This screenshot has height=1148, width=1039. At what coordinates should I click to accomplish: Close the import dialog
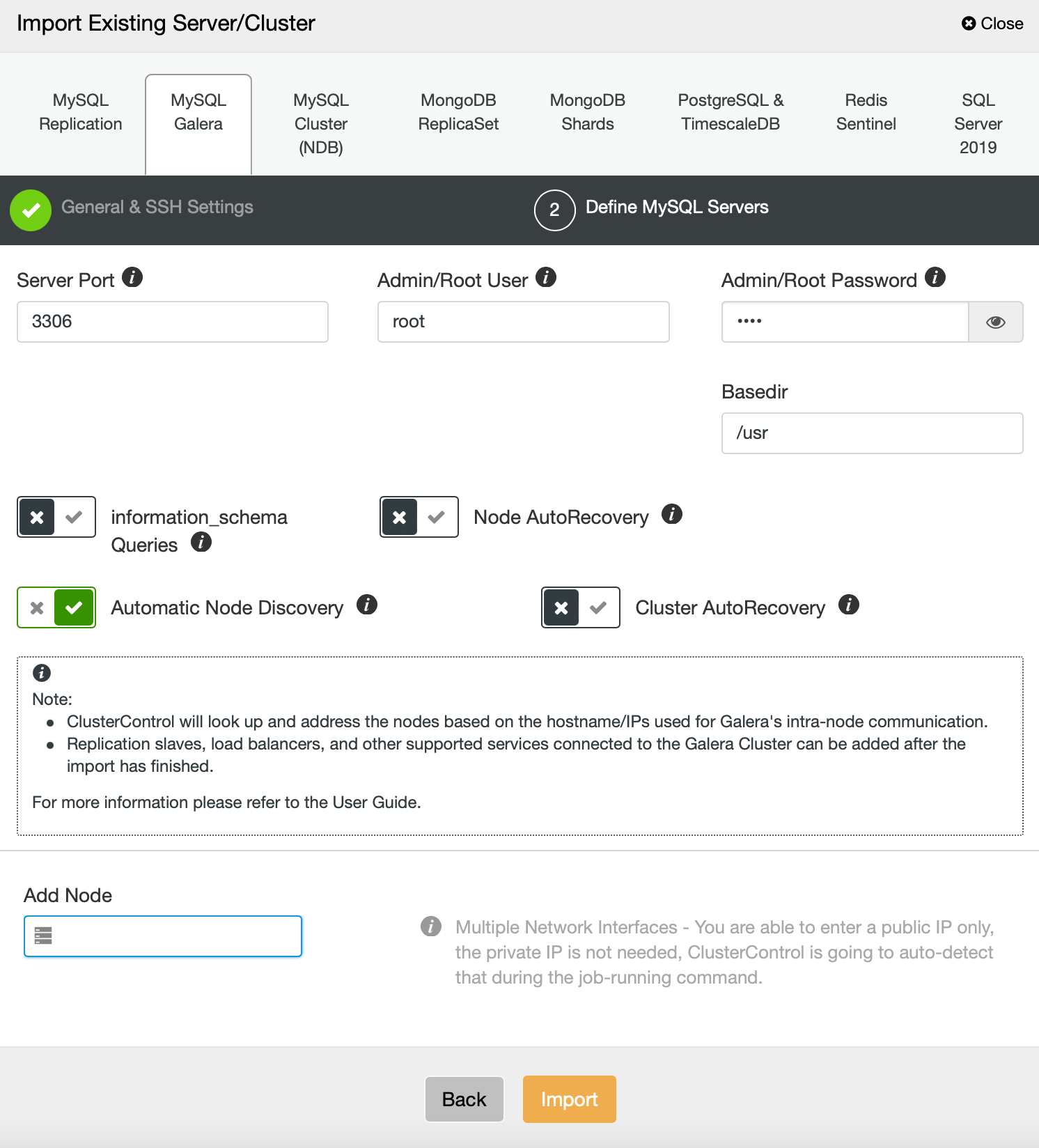992,24
